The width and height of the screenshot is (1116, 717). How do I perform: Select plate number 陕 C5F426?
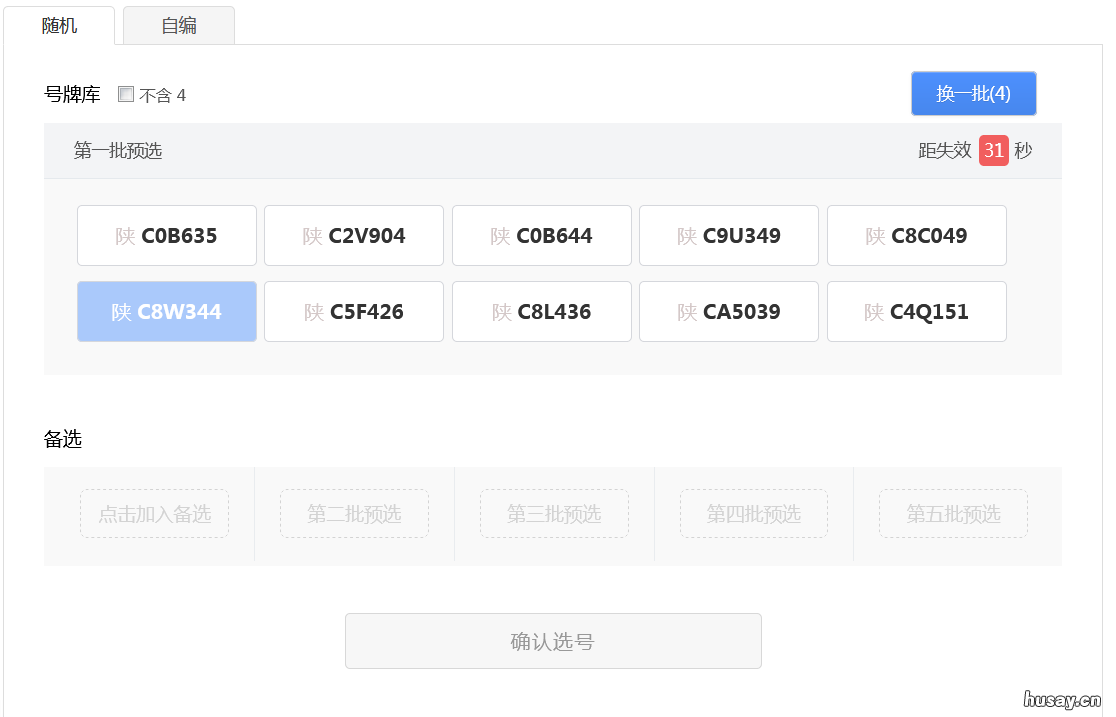pyautogui.click(x=354, y=312)
